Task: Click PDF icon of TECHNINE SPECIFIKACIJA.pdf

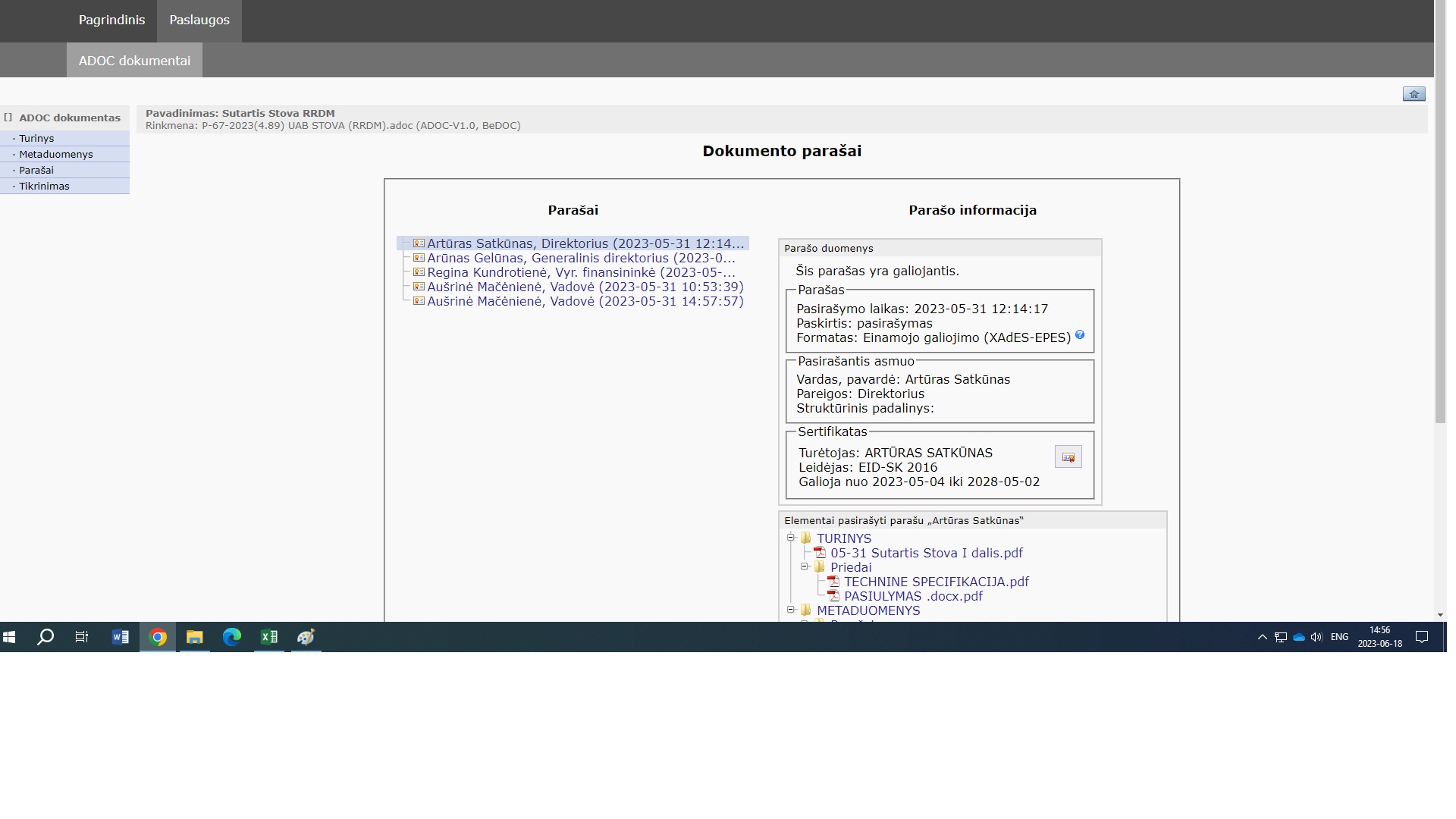Action: point(833,582)
